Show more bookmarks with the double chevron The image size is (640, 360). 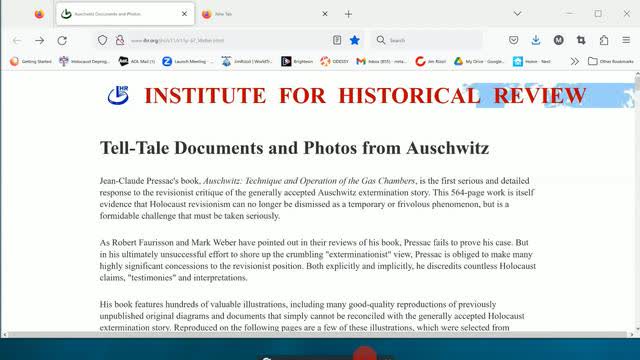[575, 61]
